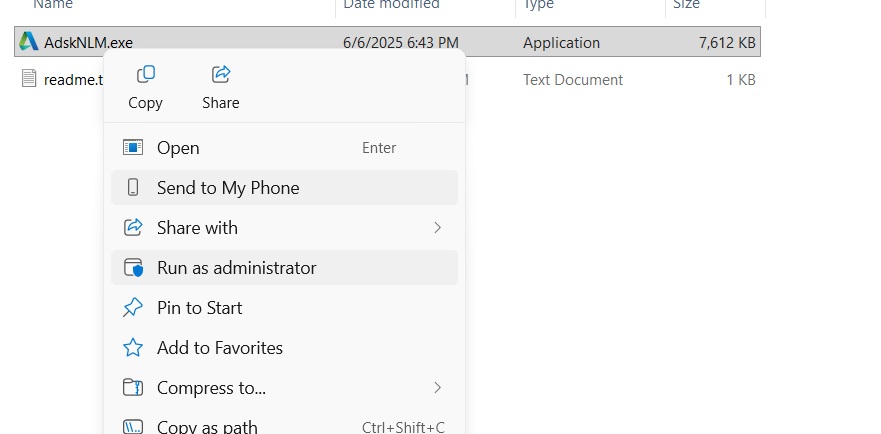Select the readme text file icon
881x434 pixels.
29,79
